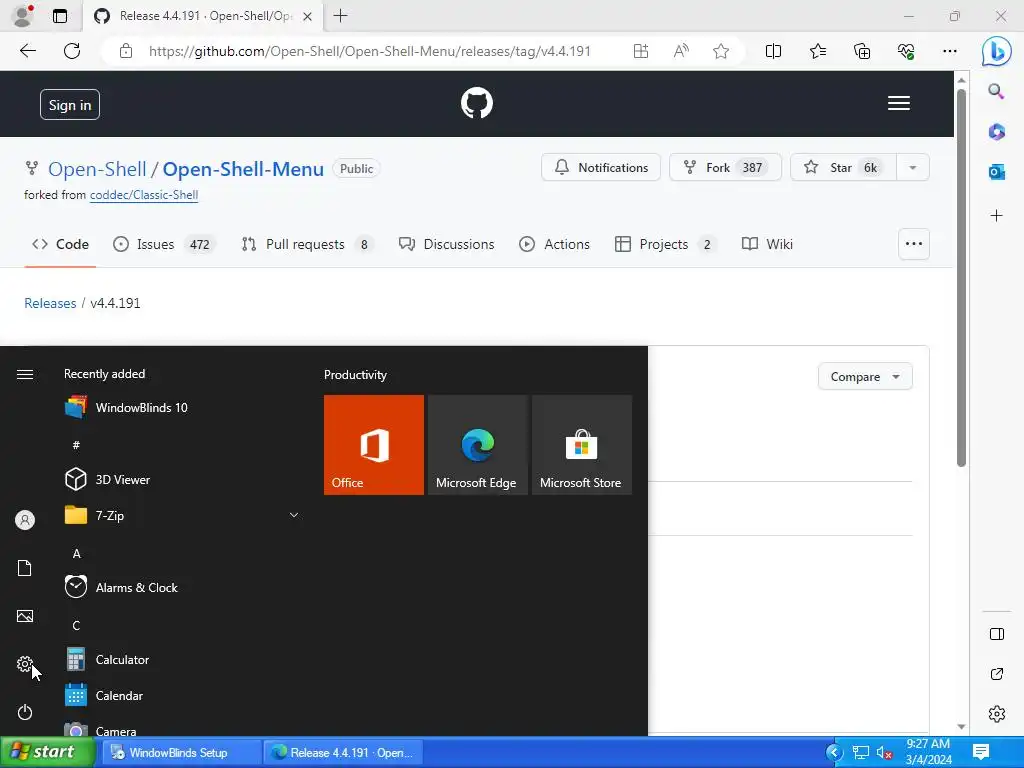The width and height of the screenshot is (1024, 768).
Task: Open the Office tile
Action: click(x=374, y=445)
